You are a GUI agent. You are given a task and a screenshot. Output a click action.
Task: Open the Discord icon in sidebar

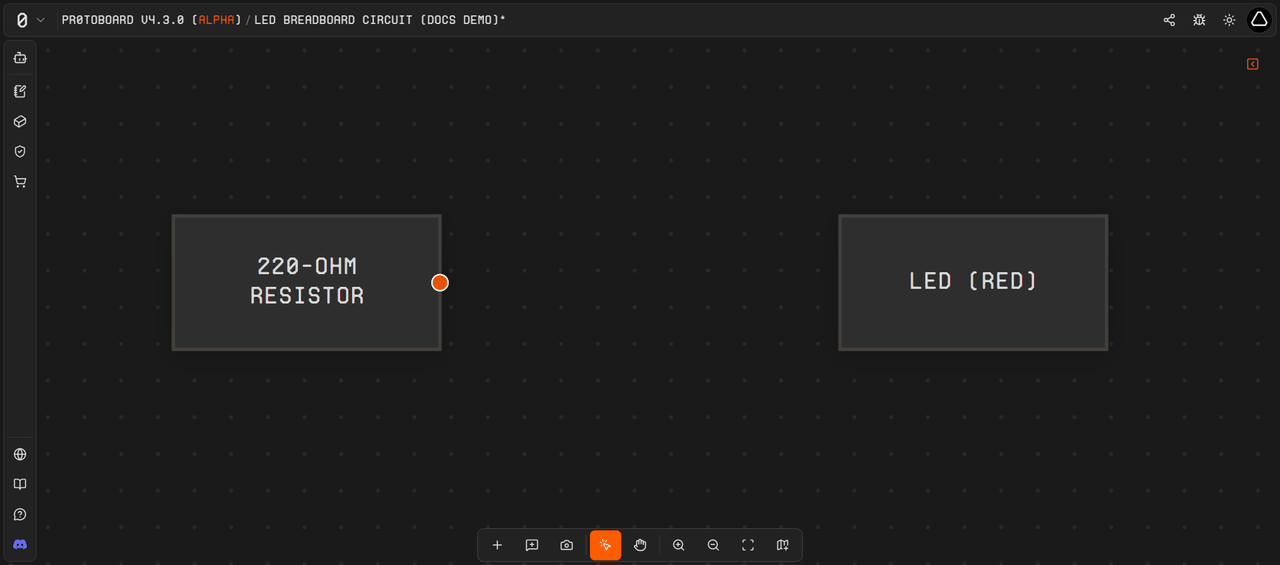[x=20, y=544]
